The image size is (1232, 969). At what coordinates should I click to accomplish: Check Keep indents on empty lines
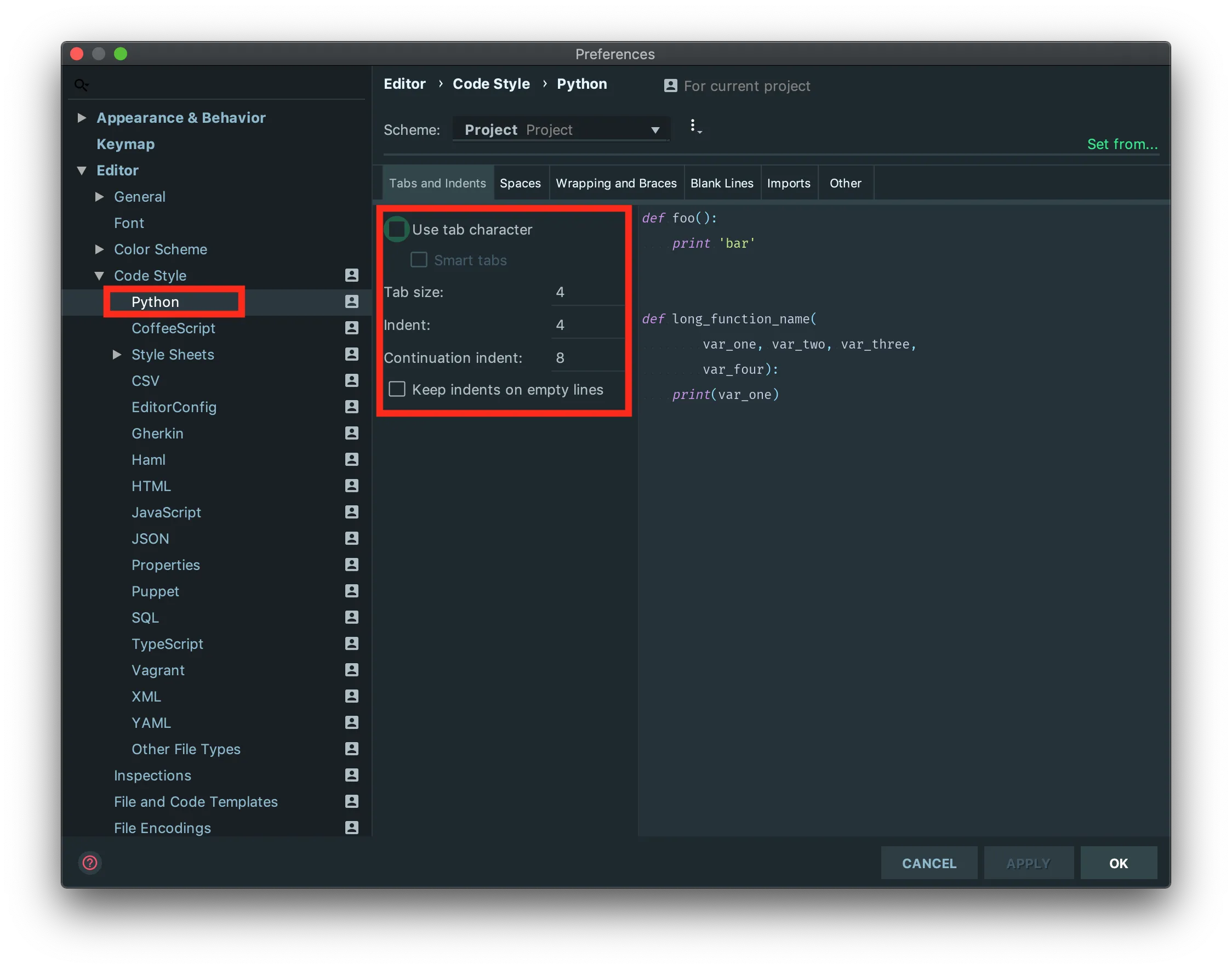397,390
